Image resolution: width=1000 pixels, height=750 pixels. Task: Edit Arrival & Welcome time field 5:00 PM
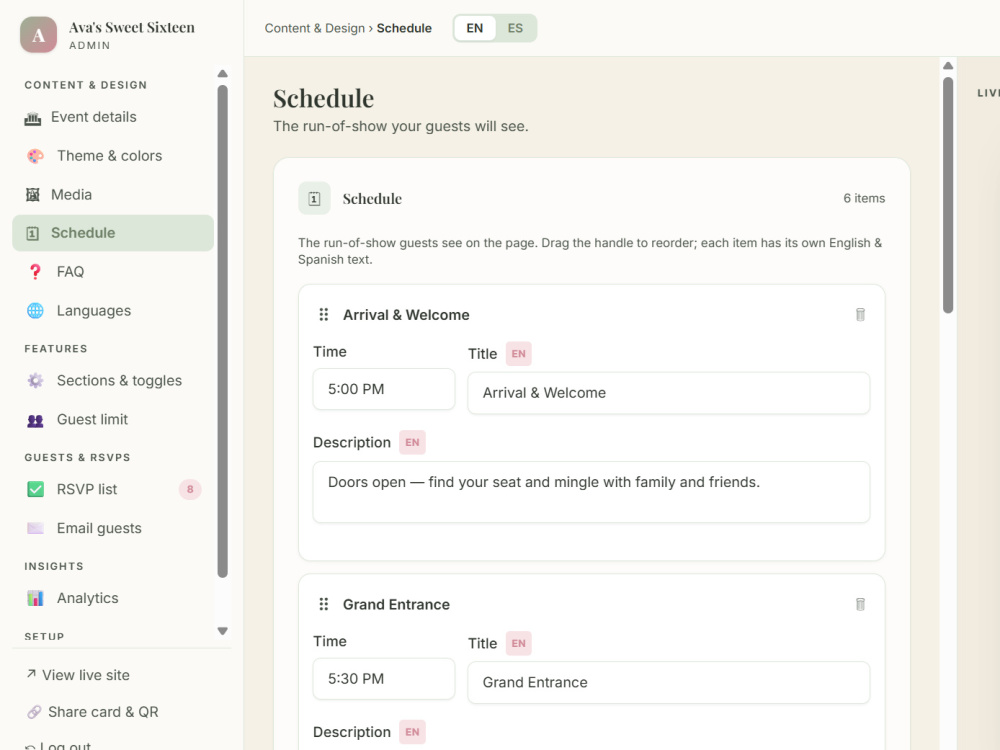coord(384,389)
